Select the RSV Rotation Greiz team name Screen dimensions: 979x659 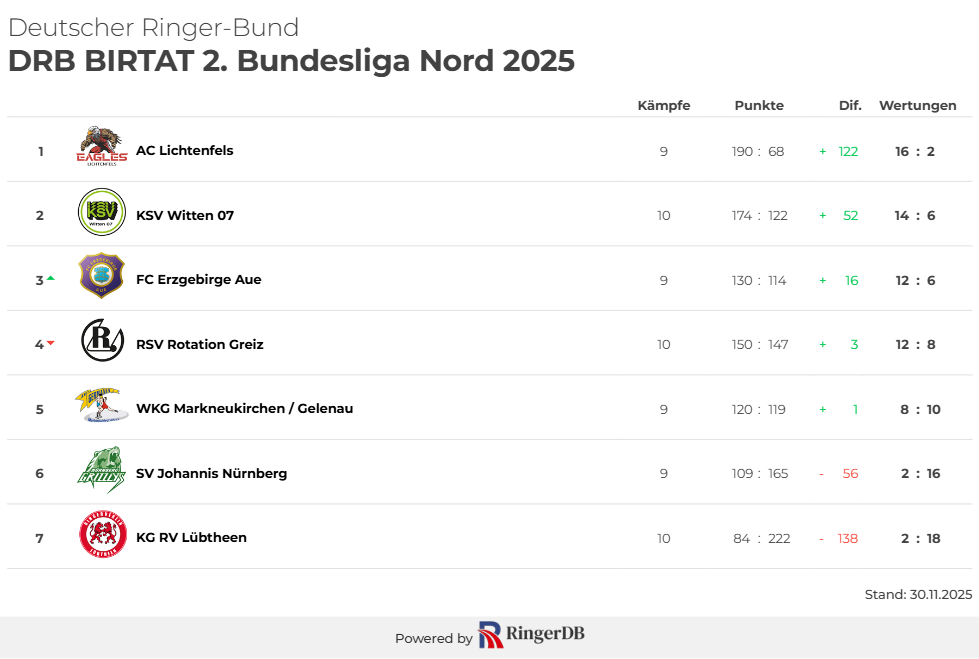coord(200,344)
